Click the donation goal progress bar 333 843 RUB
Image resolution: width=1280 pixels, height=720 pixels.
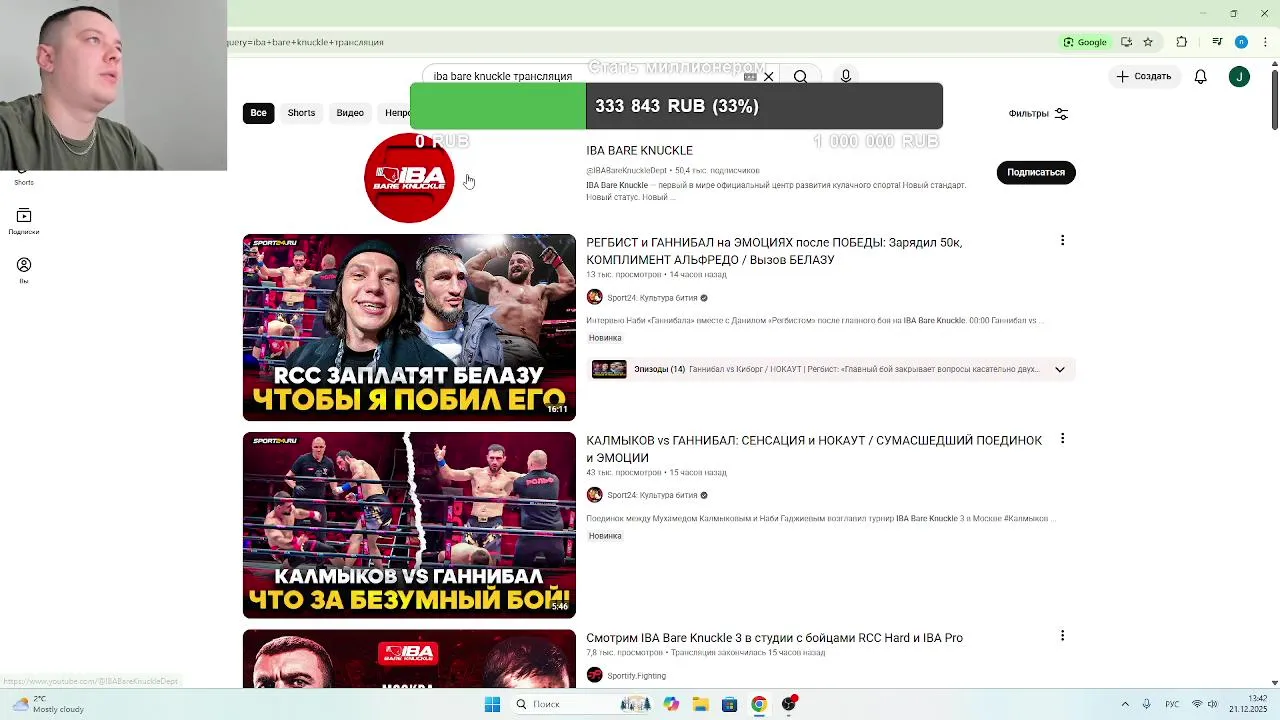pyautogui.click(x=676, y=106)
